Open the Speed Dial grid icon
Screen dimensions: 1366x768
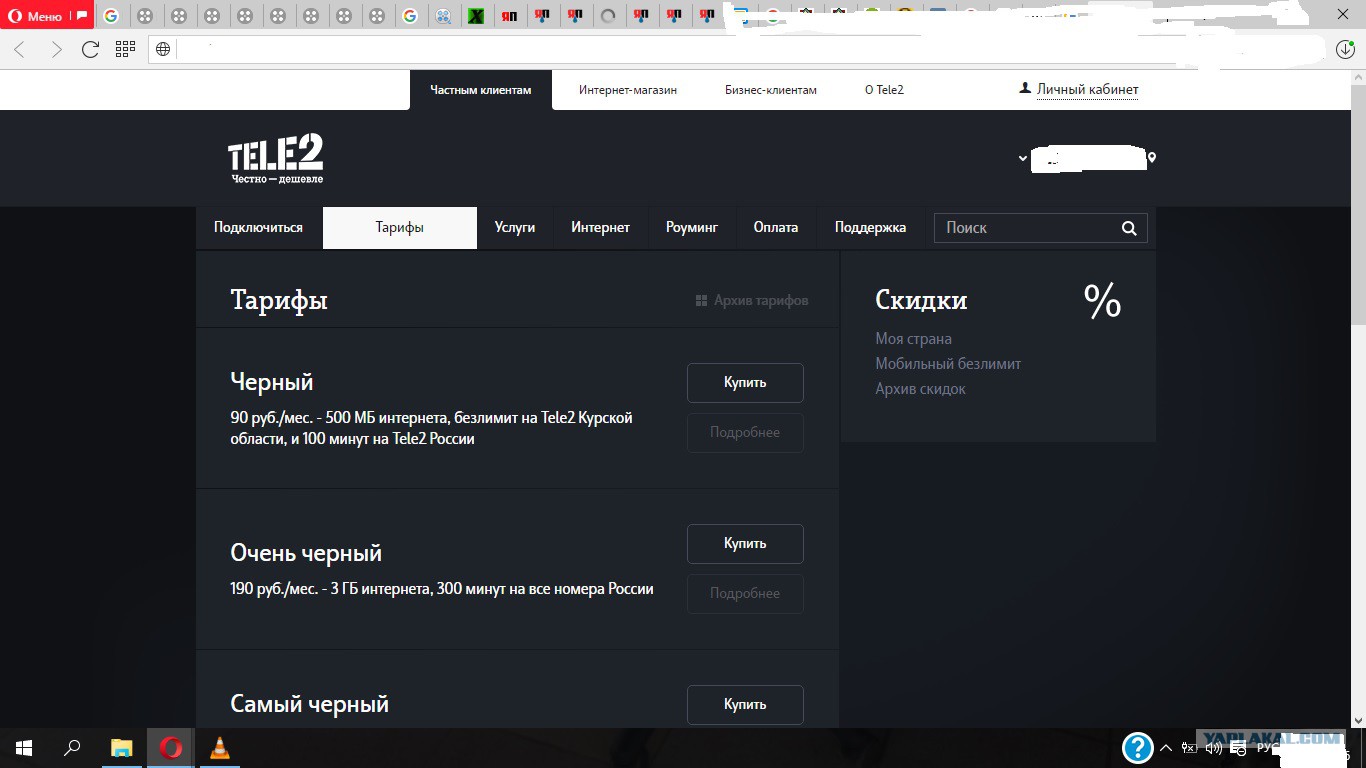point(125,49)
